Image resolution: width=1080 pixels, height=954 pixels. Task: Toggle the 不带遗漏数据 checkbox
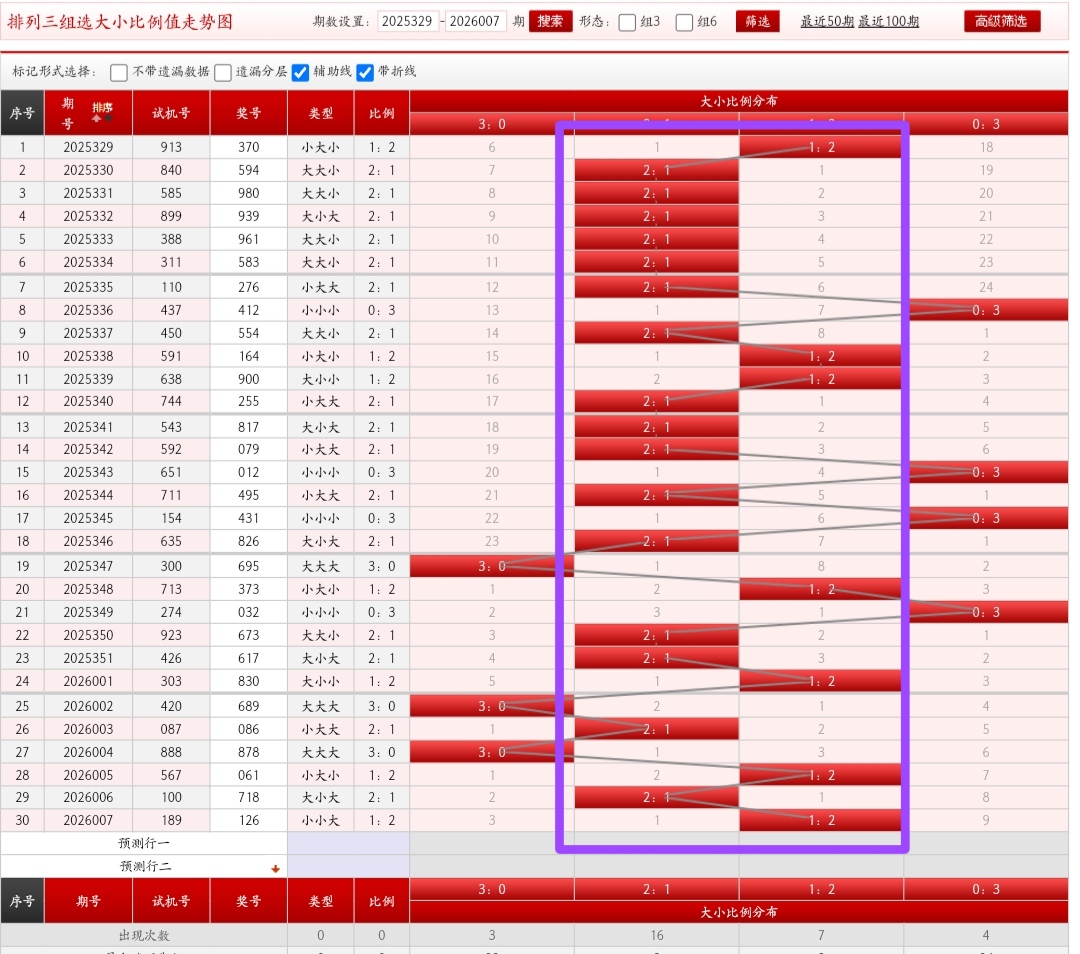[x=119, y=72]
